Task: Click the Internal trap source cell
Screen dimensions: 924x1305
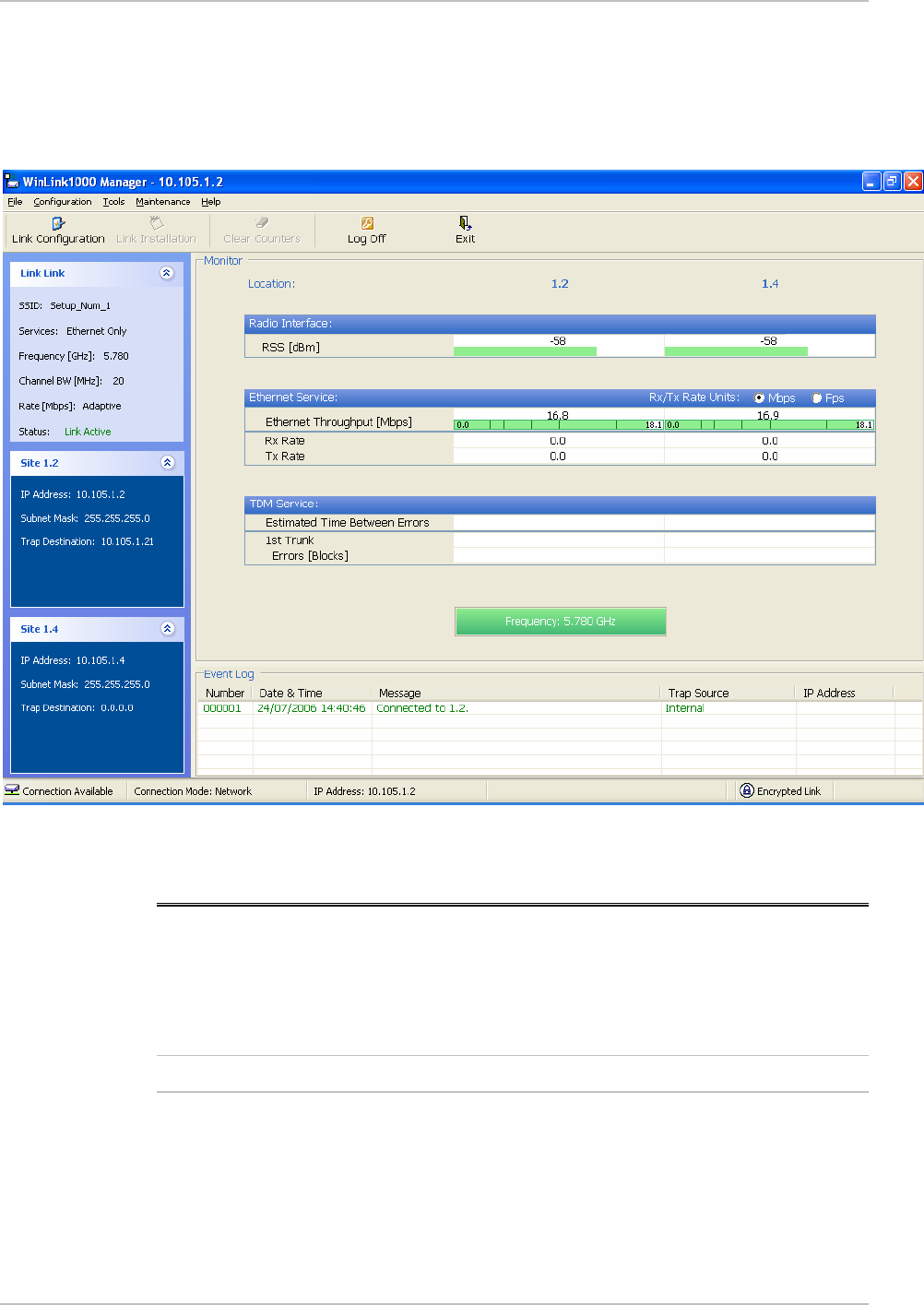Action: click(x=684, y=708)
